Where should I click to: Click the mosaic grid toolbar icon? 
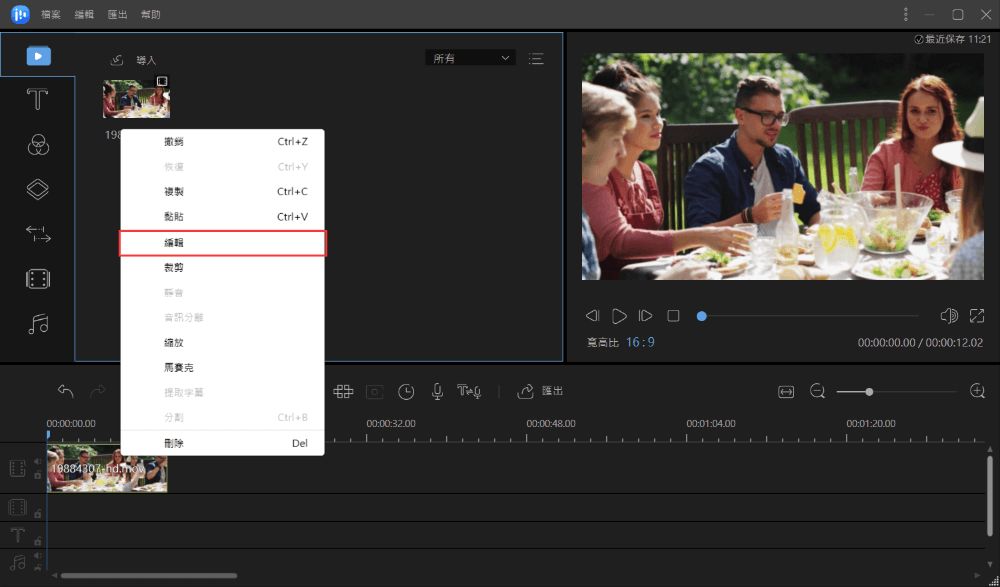[x=343, y=391]
